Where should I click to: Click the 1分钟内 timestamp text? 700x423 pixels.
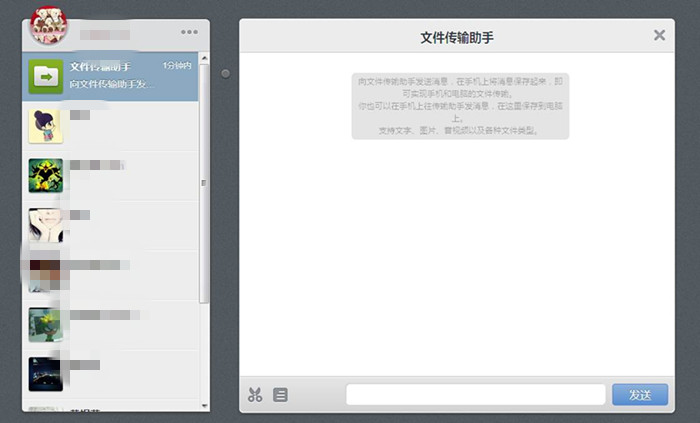[177, 66]
